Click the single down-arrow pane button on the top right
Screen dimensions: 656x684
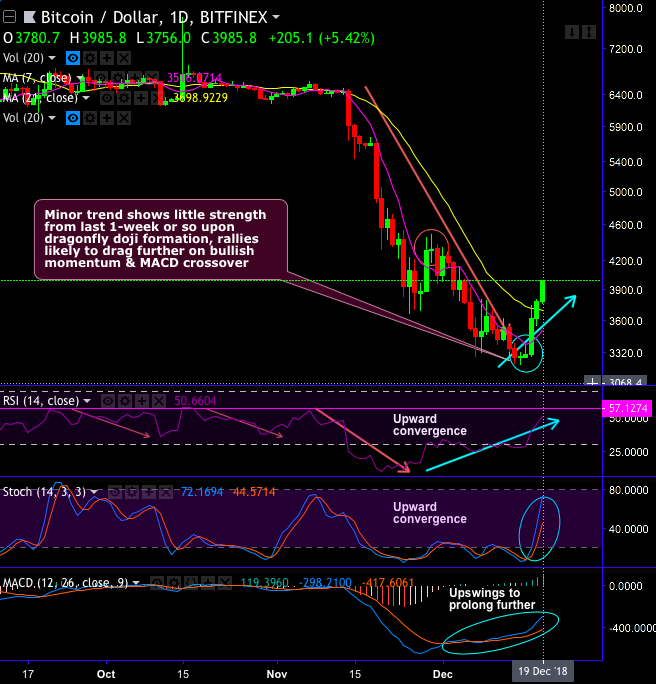pos(572,32)
